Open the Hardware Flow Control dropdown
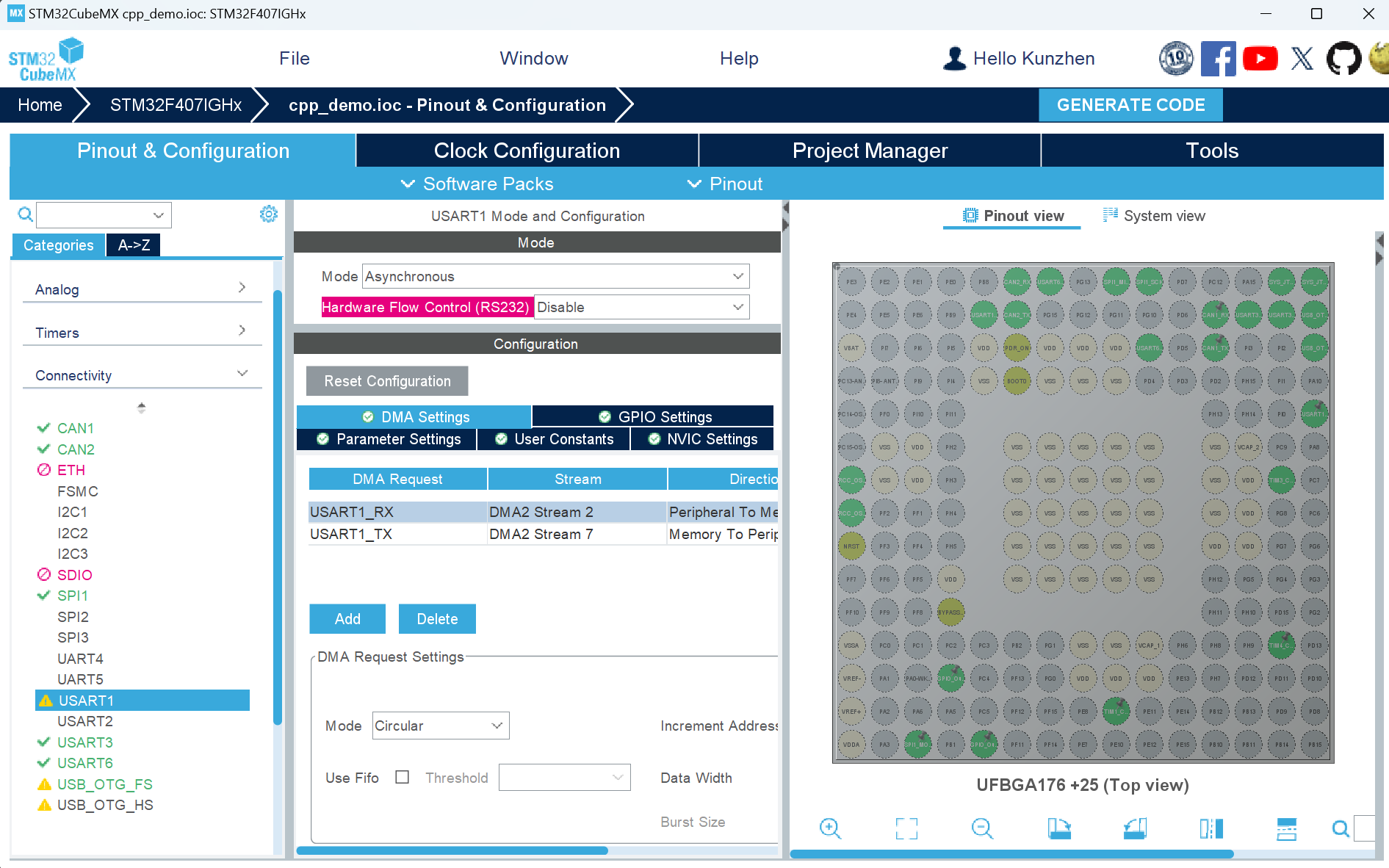Screen dimensions: 1389x868 click(x=641, y=307)
